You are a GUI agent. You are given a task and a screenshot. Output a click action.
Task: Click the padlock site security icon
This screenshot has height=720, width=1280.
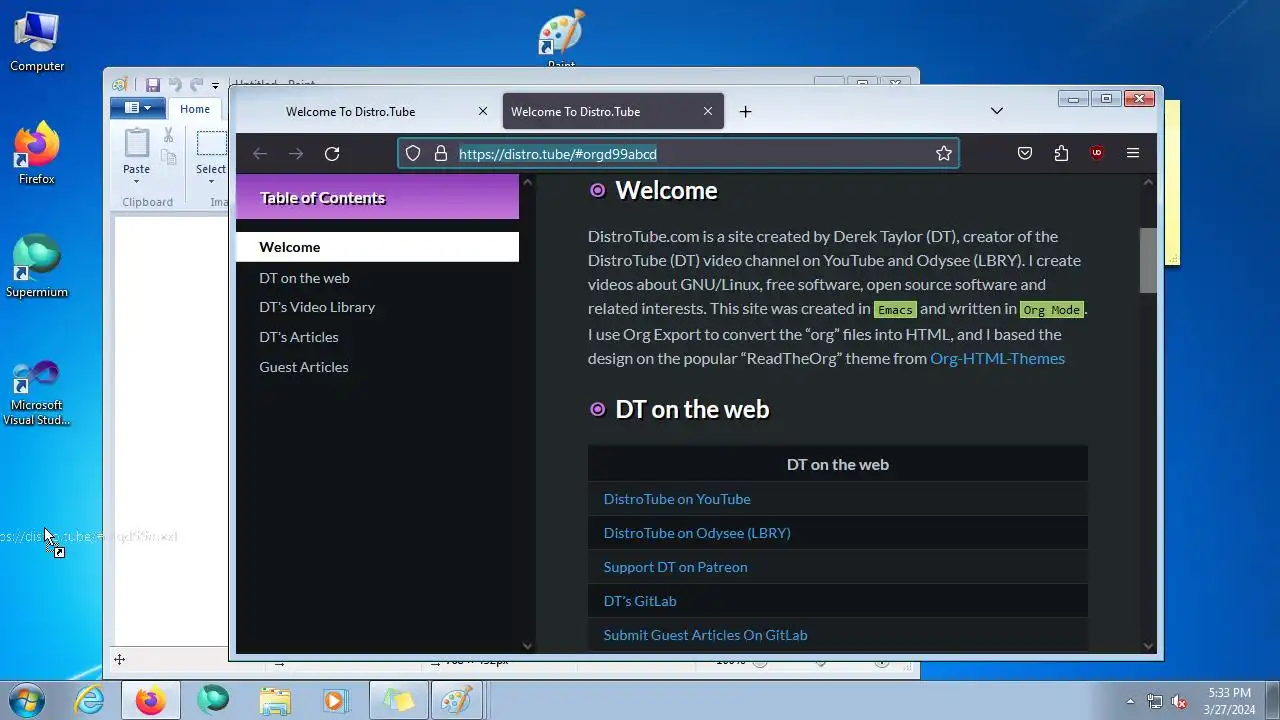(440, 153)
